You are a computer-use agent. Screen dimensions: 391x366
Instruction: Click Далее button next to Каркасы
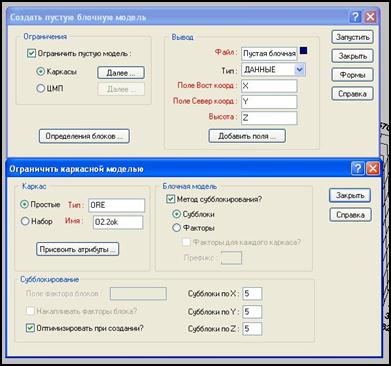click(121, 73)
